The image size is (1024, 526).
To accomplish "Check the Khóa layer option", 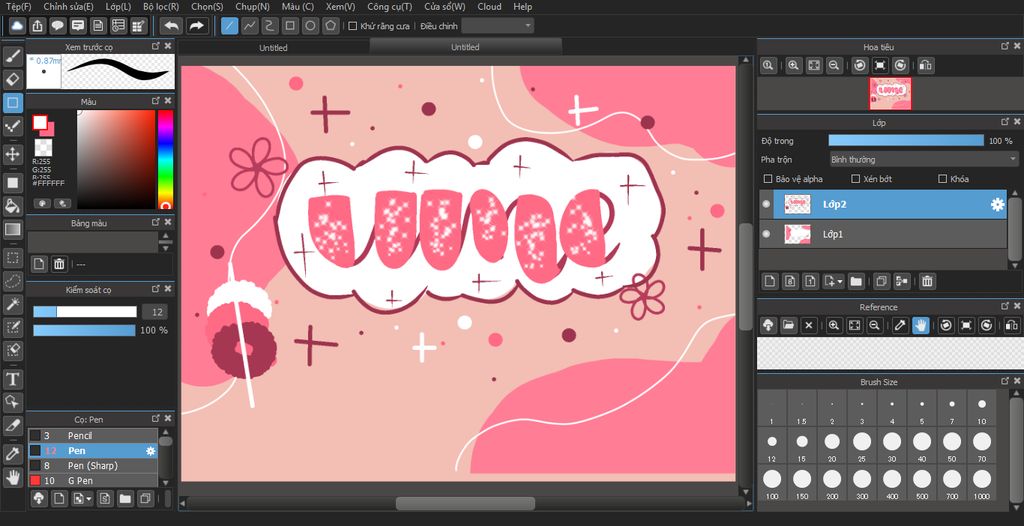I will click(942, 178).
